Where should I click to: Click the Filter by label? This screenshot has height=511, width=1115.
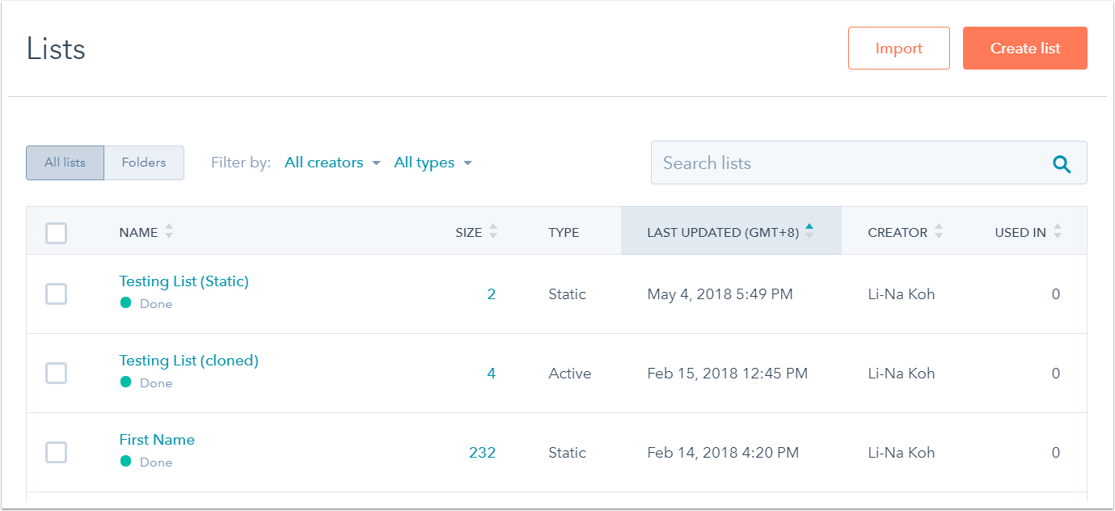(241, 163)
